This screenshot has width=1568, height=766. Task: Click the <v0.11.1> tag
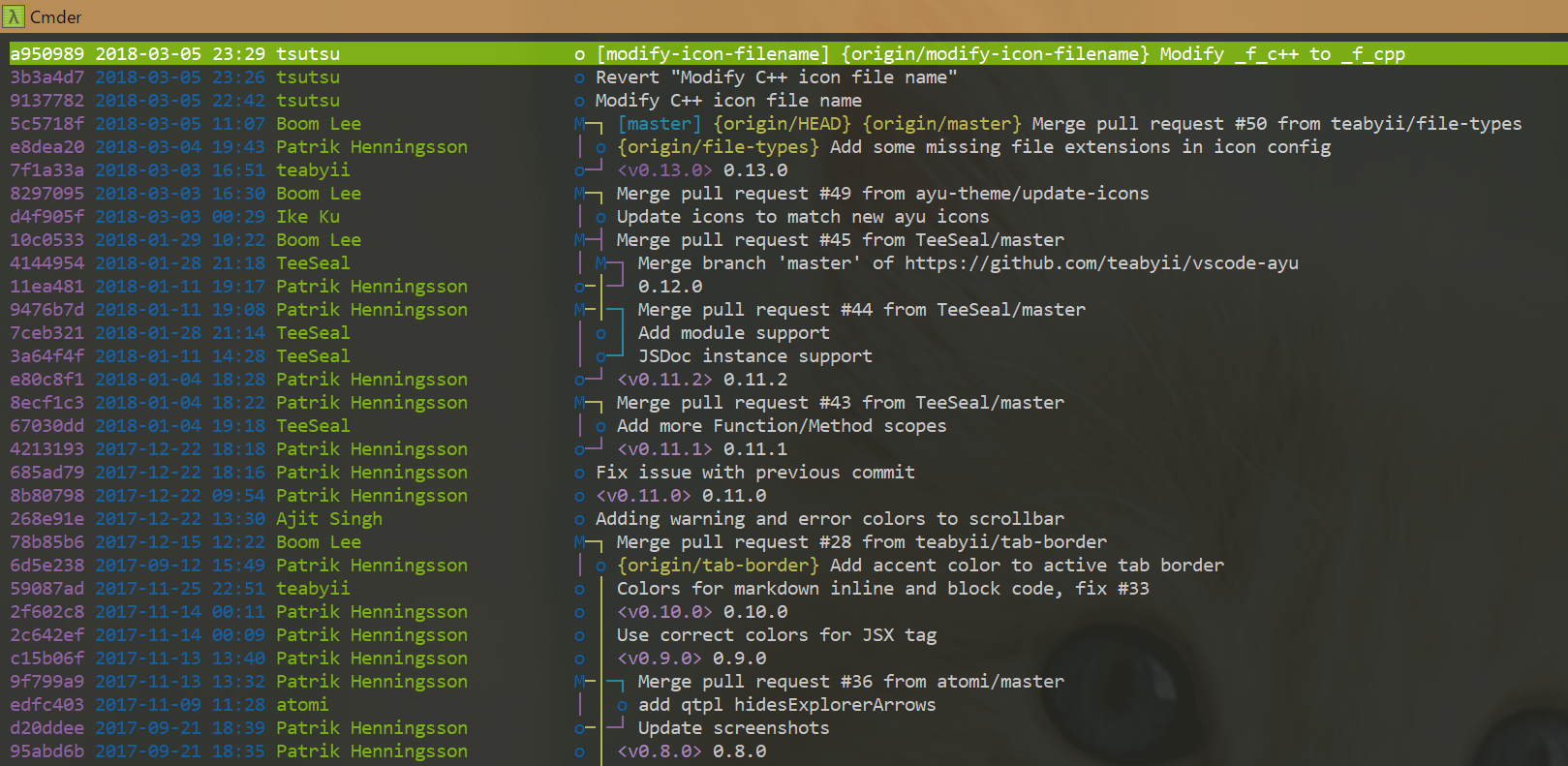point(664,449)
